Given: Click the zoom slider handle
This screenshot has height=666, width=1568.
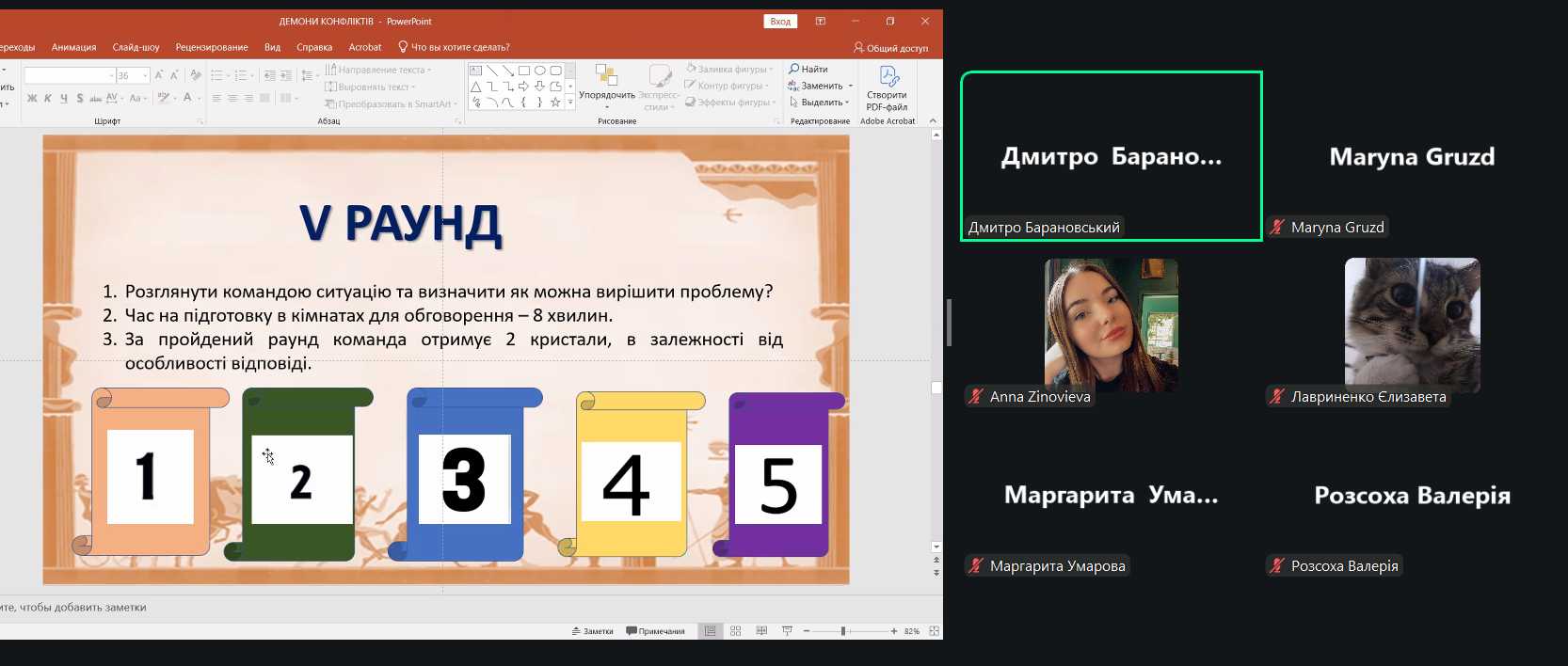Looking at the screenshot, I should (843, 631).
